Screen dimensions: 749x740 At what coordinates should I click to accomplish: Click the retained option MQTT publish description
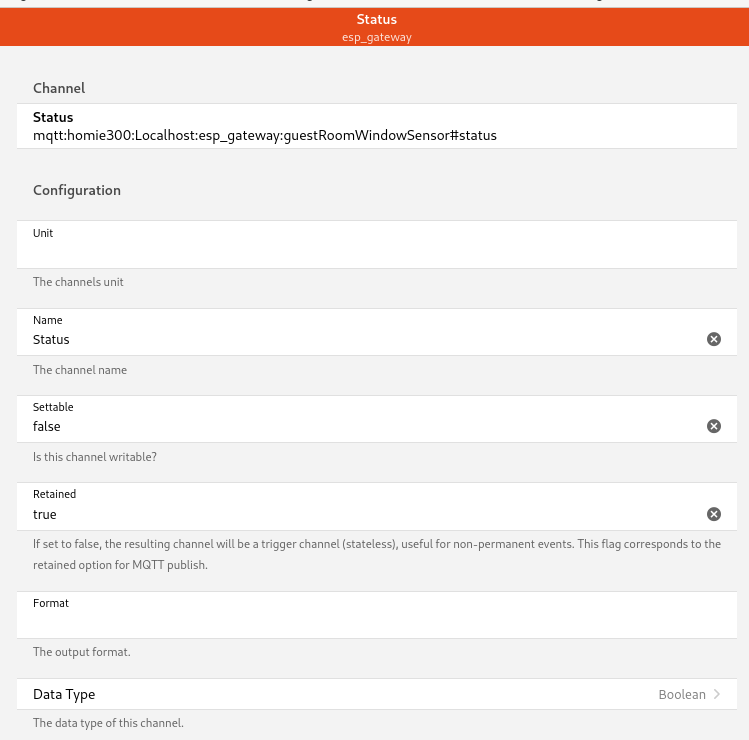376,554
